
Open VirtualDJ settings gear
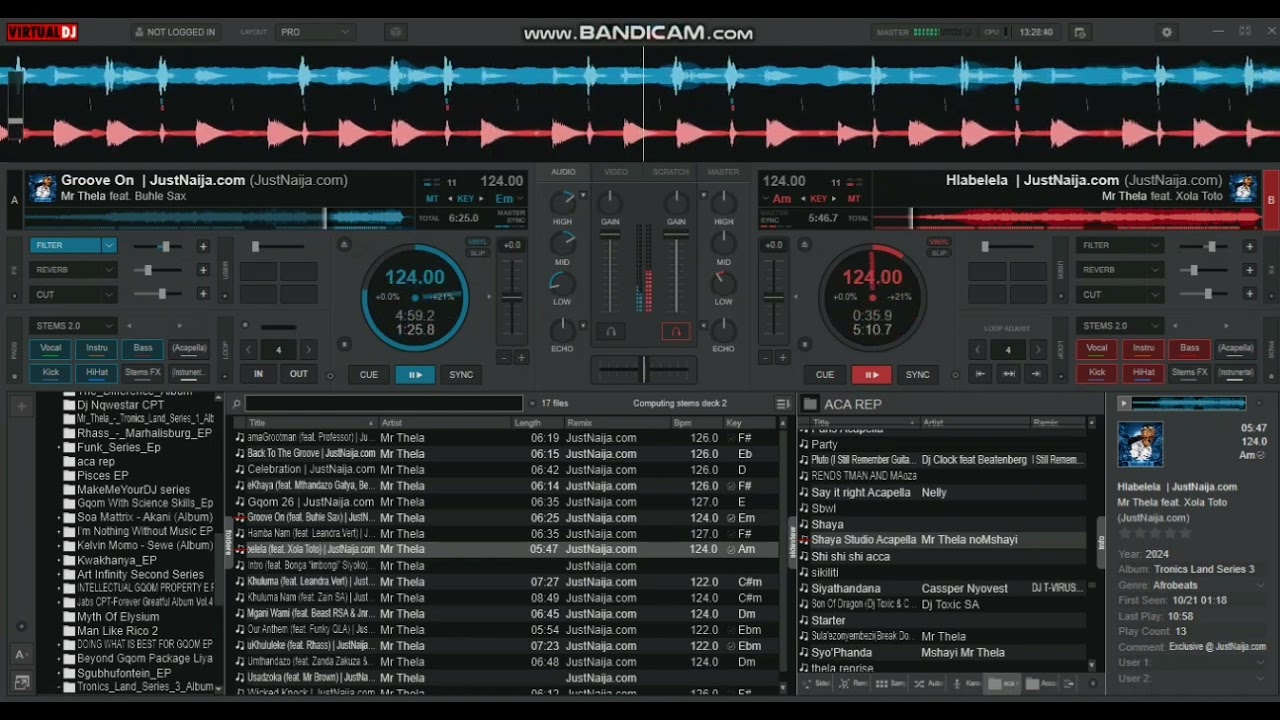click(x=1166, y=32)
